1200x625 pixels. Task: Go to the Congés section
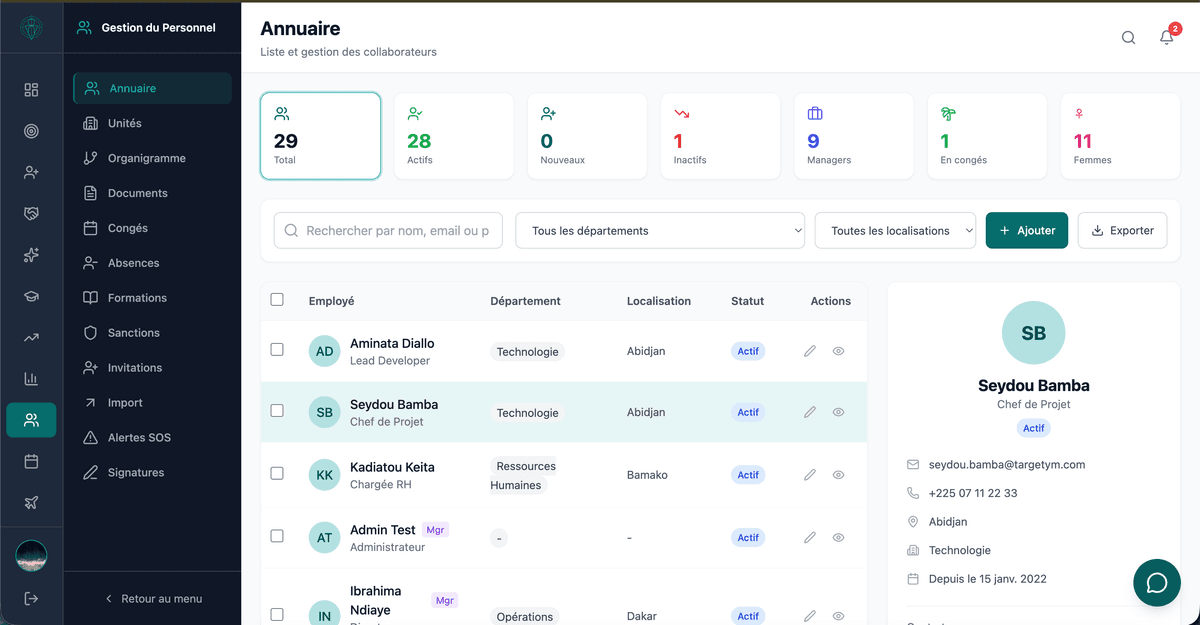128,228
